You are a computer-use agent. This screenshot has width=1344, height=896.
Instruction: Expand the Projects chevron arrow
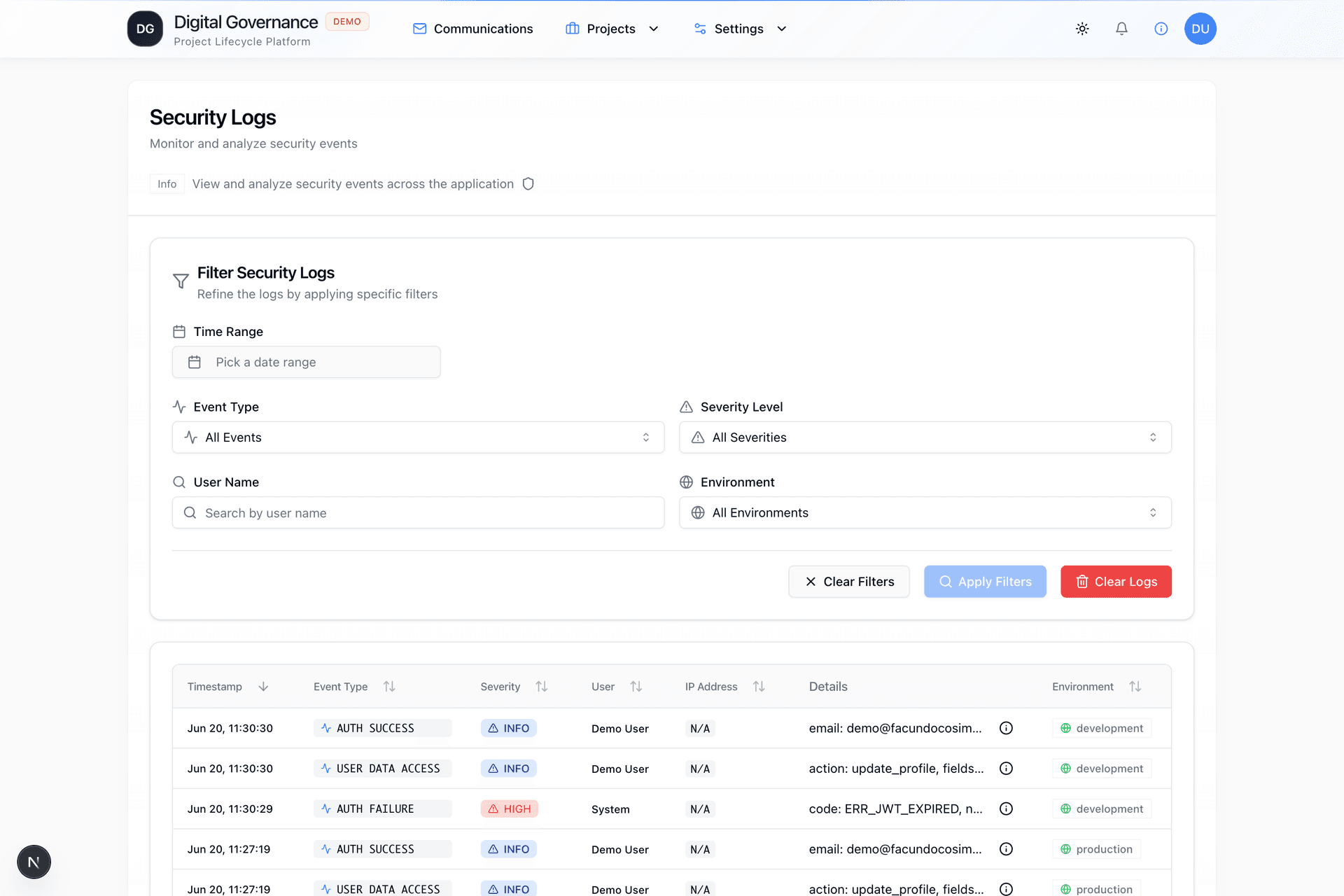pos(654,29)
